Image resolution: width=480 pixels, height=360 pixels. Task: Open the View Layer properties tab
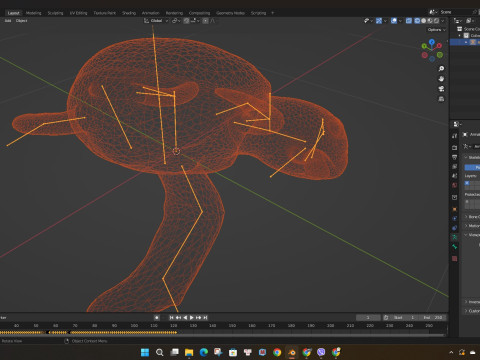pyautogui.click(x=454, y=166)
